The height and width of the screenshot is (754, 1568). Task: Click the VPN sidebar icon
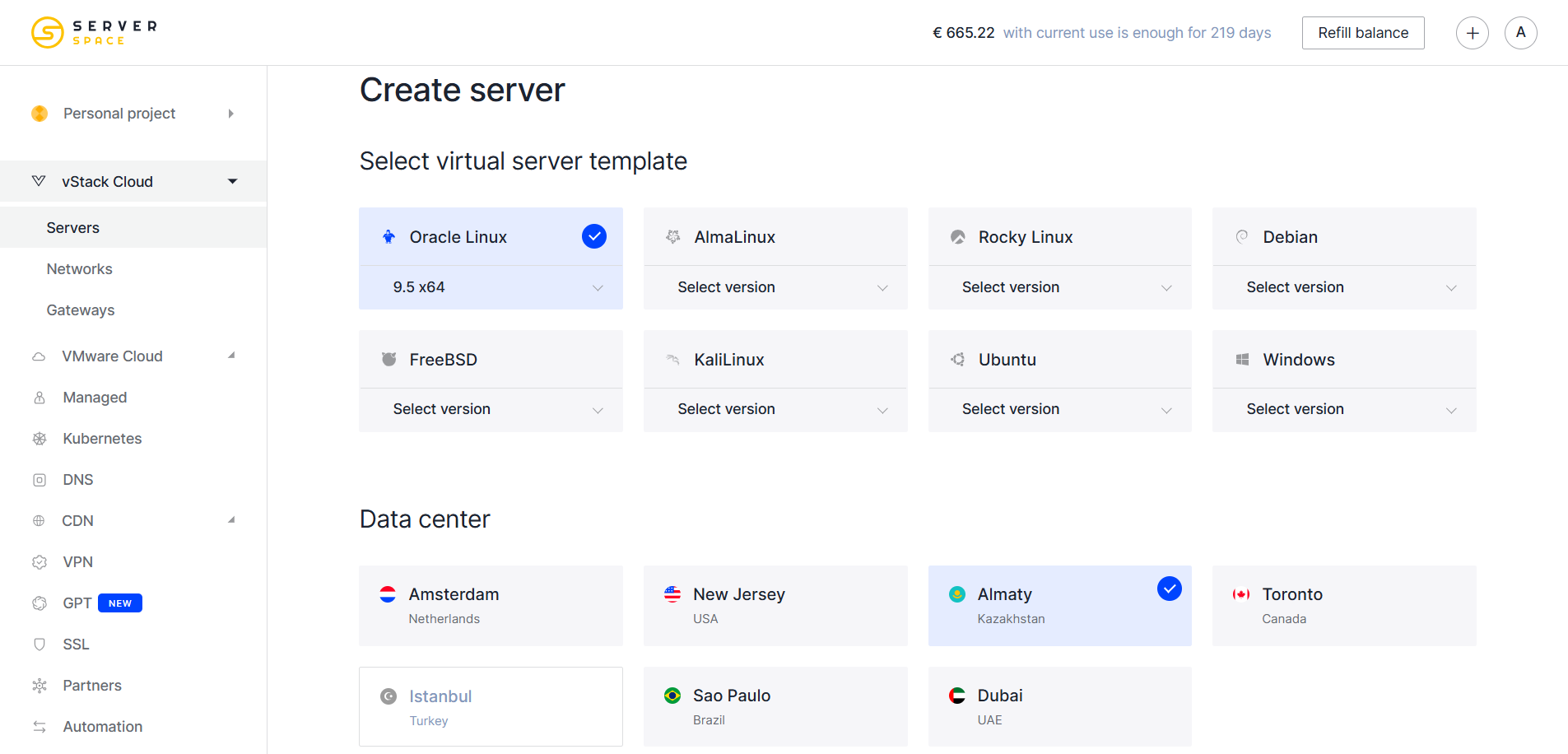(x=40, y=562)
